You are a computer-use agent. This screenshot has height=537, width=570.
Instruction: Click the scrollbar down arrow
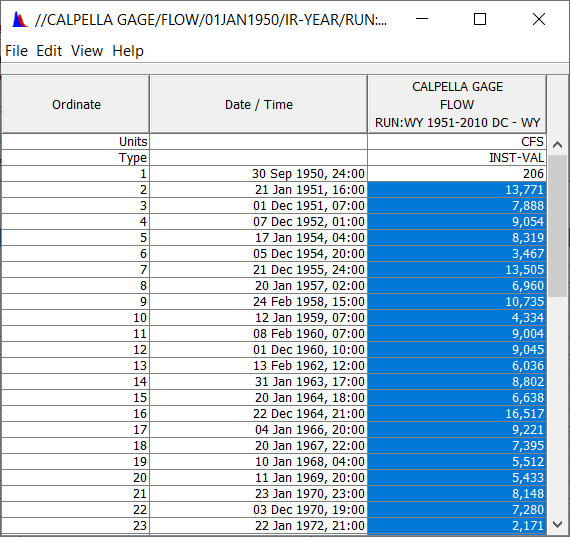(x=557, y=524)
